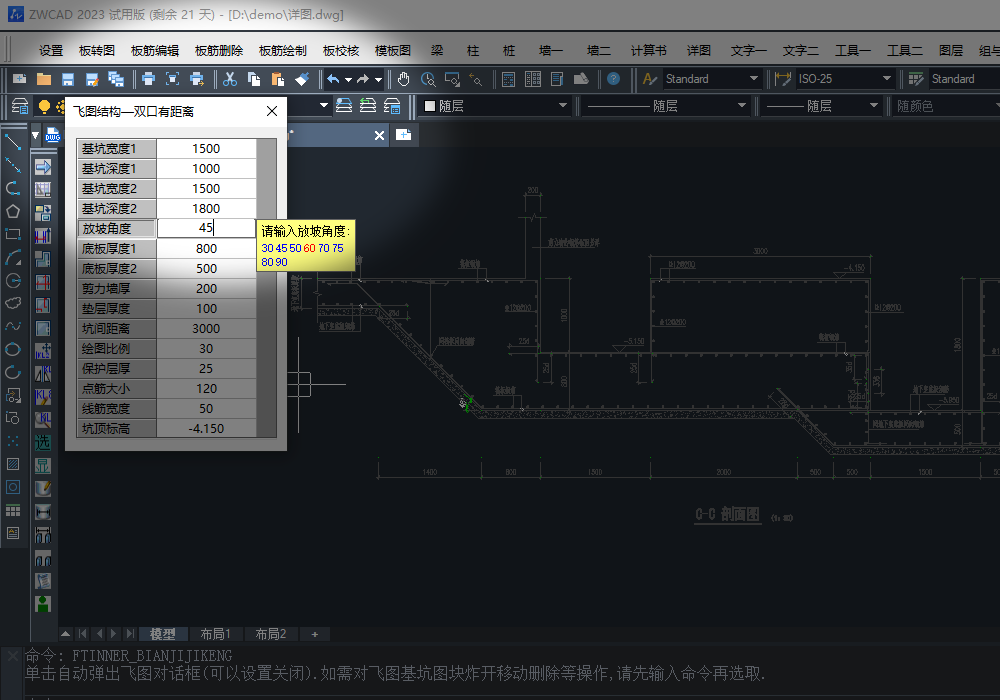Screen dimensions: 1000x700
Task: Redo the last undone action
Action: pos(363,79)
